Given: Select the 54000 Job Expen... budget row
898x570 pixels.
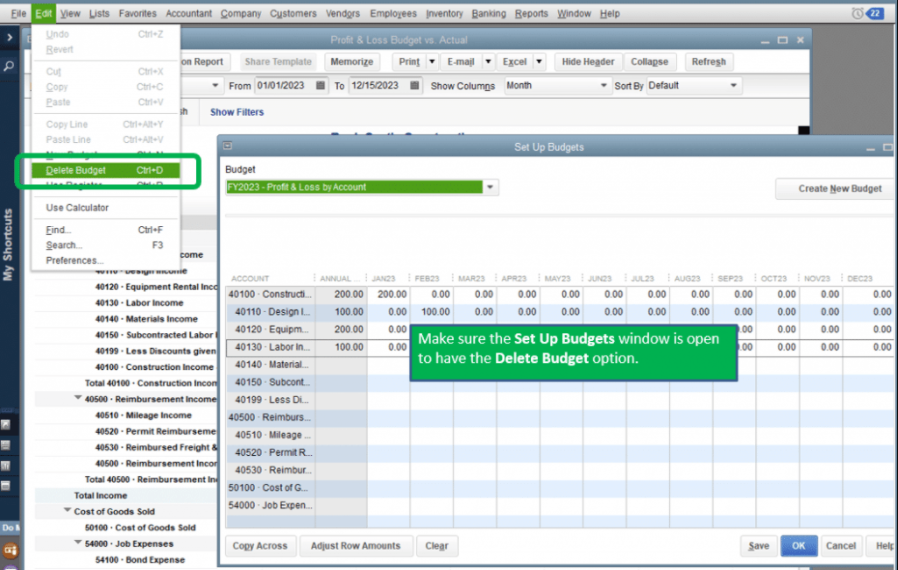Looking at the screenshot, I should 560,506.
